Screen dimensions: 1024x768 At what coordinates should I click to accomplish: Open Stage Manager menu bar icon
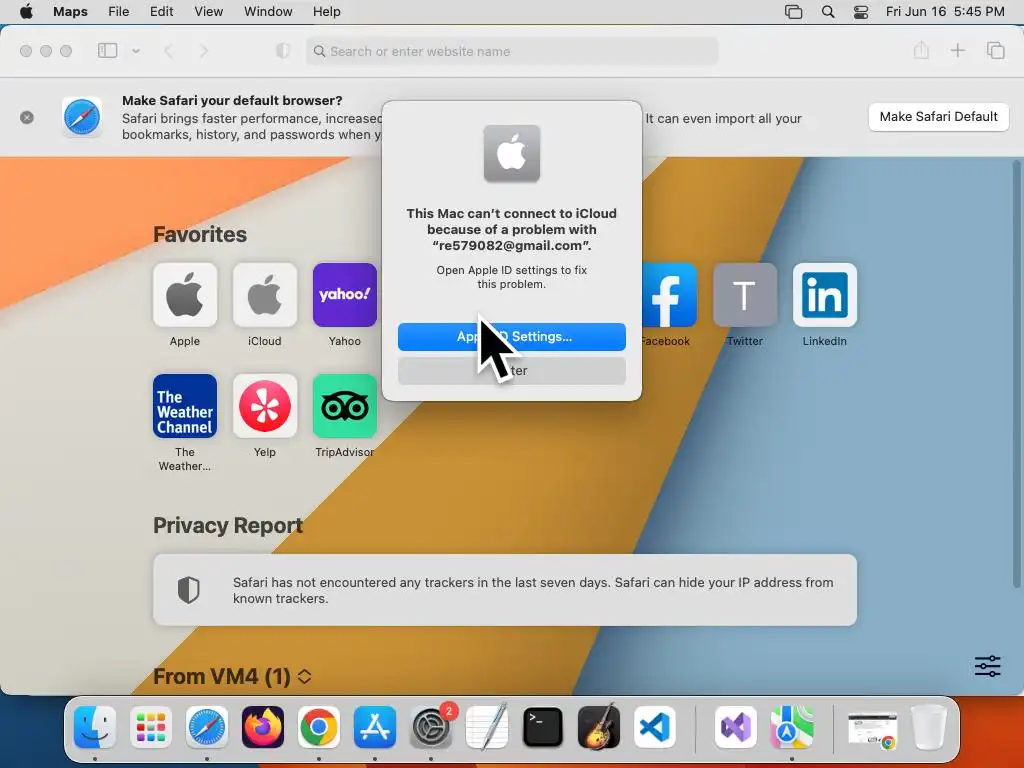tap(793, 12)
